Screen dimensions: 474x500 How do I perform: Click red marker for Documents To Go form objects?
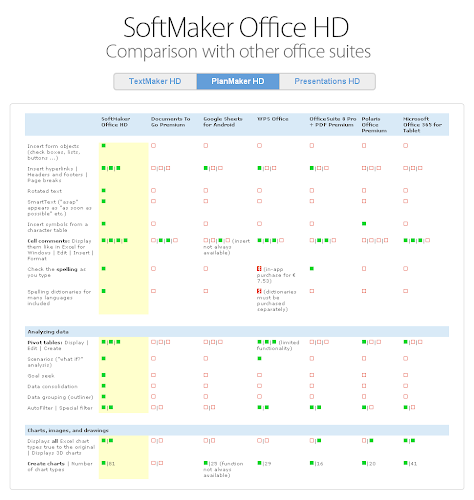click(153, 146)
